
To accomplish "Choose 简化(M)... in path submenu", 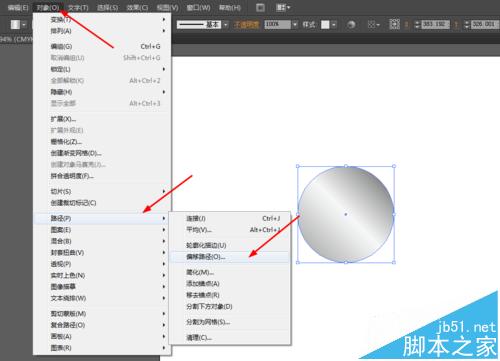I will pyautogui.click(x=230, y=272).
